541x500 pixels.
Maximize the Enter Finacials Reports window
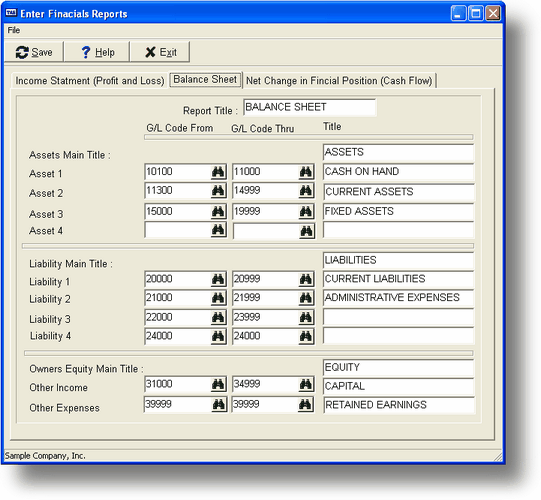(476, 14)
